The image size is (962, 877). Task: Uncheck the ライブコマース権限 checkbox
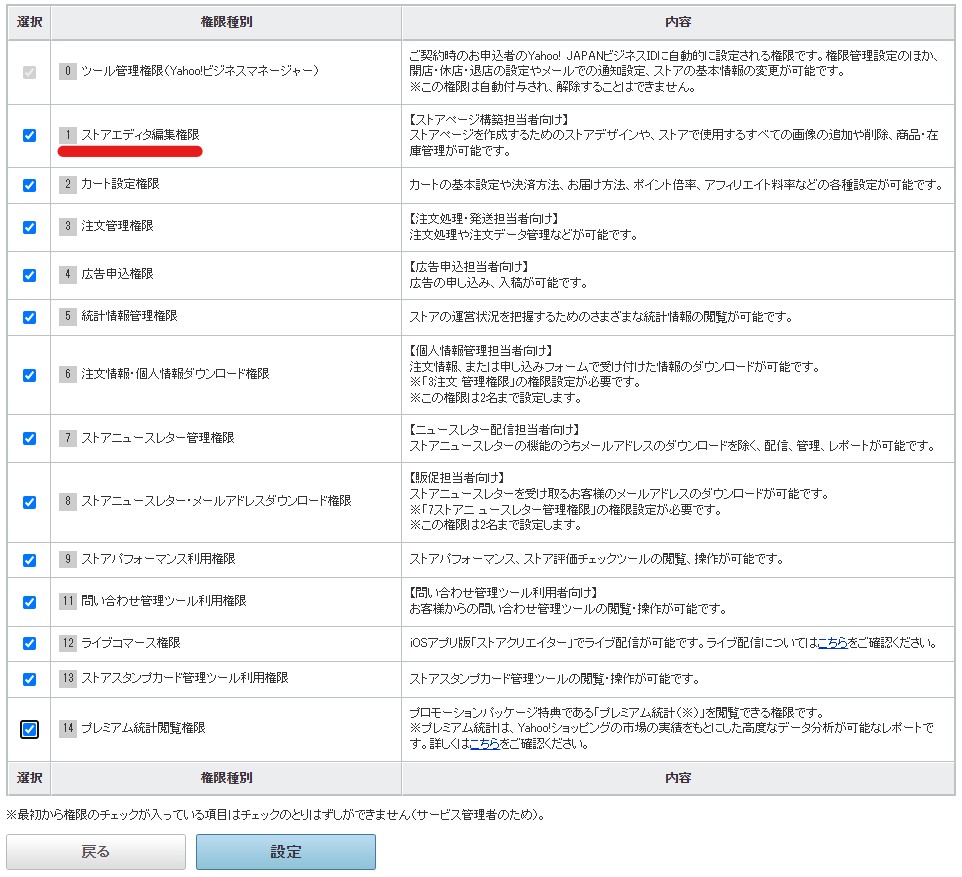tap(29, 643)
